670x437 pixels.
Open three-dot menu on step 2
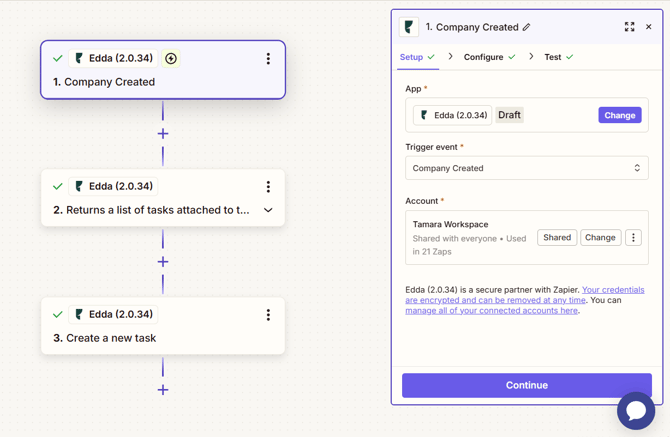tap(268, 187)
